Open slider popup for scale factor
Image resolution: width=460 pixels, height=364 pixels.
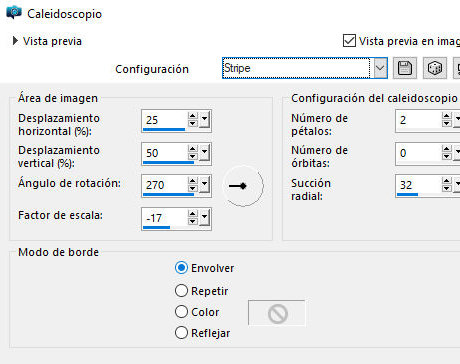(x=205, y=218)
